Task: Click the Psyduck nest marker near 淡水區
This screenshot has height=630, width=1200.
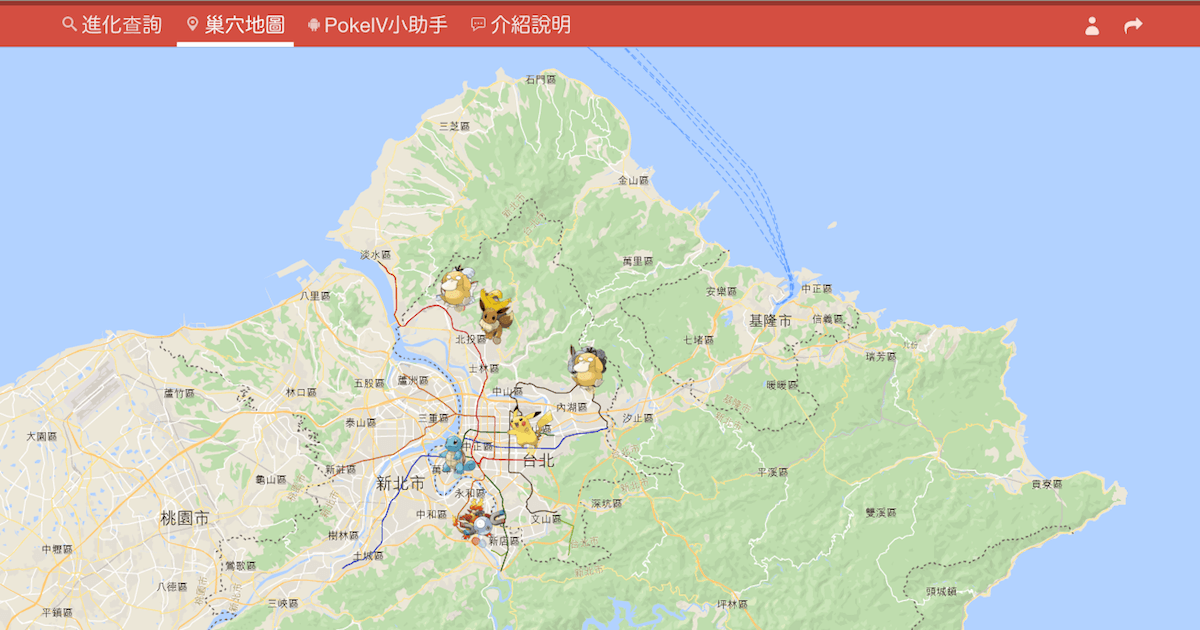Action: pyautogui.click(x=455, y=286)
